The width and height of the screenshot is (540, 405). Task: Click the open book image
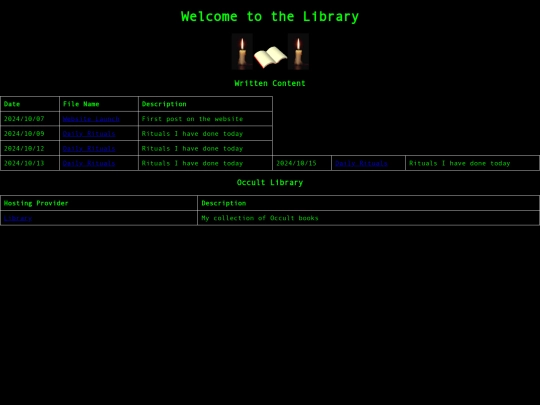pos(270,57)
